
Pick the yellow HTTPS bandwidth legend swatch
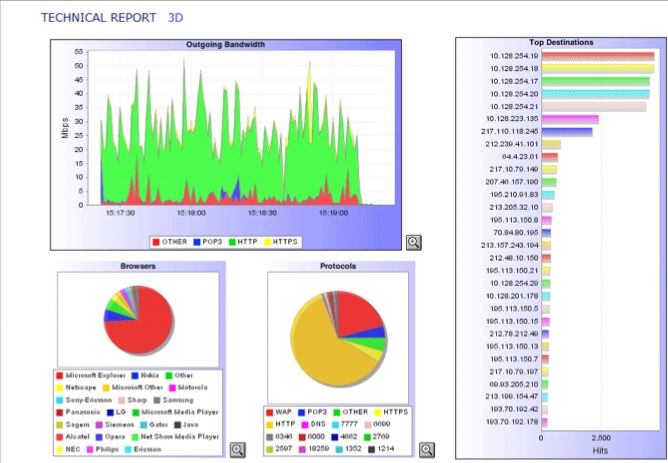268,242
